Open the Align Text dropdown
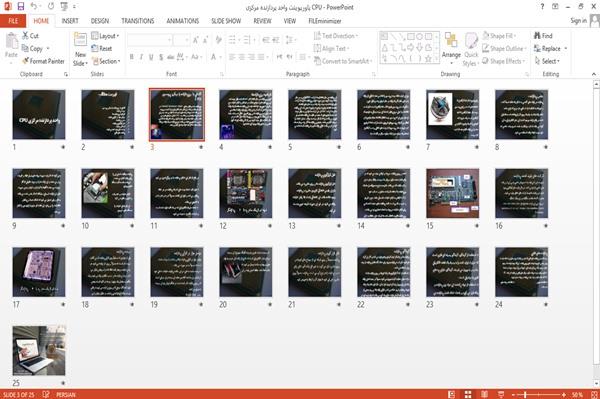 (332, 48)
